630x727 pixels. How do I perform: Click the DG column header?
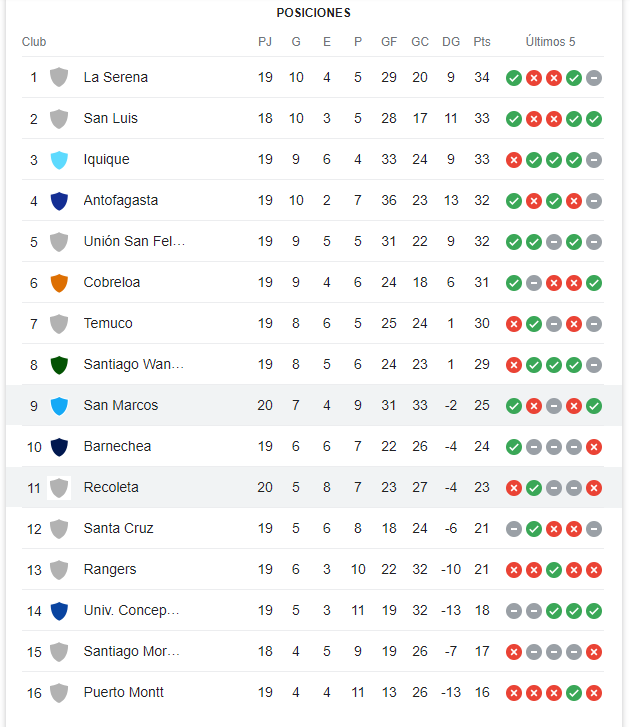pyautogui.click(x=451, y=42)
